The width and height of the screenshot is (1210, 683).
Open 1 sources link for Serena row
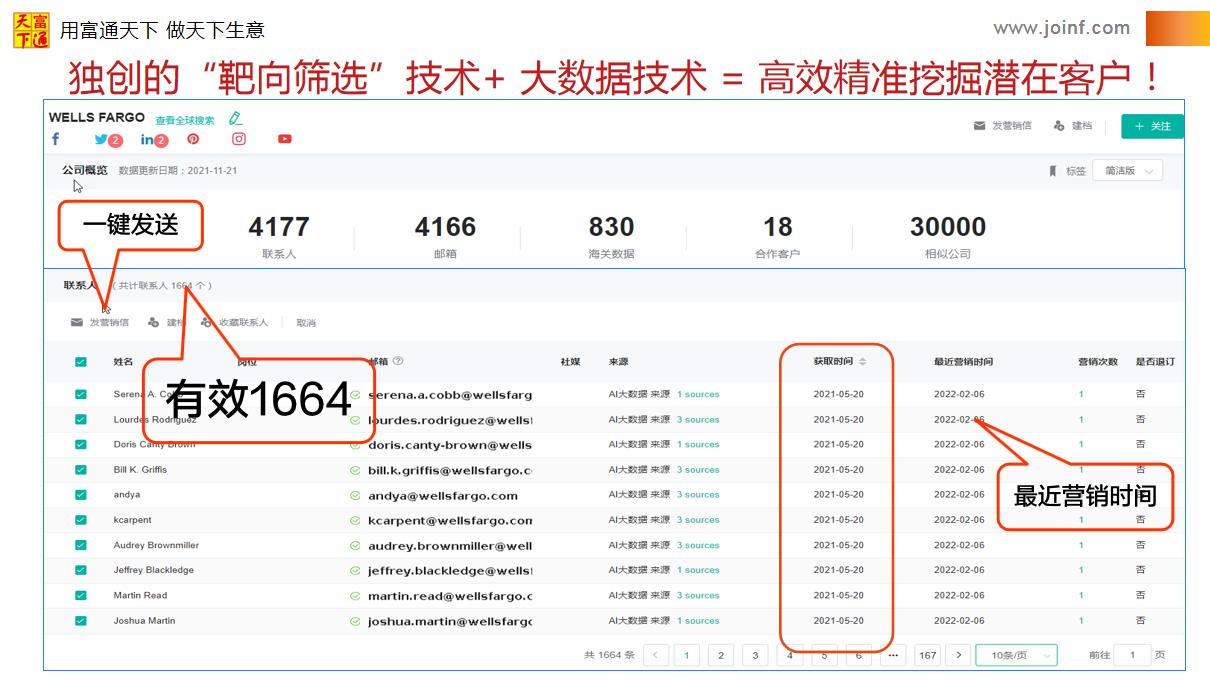698,394
